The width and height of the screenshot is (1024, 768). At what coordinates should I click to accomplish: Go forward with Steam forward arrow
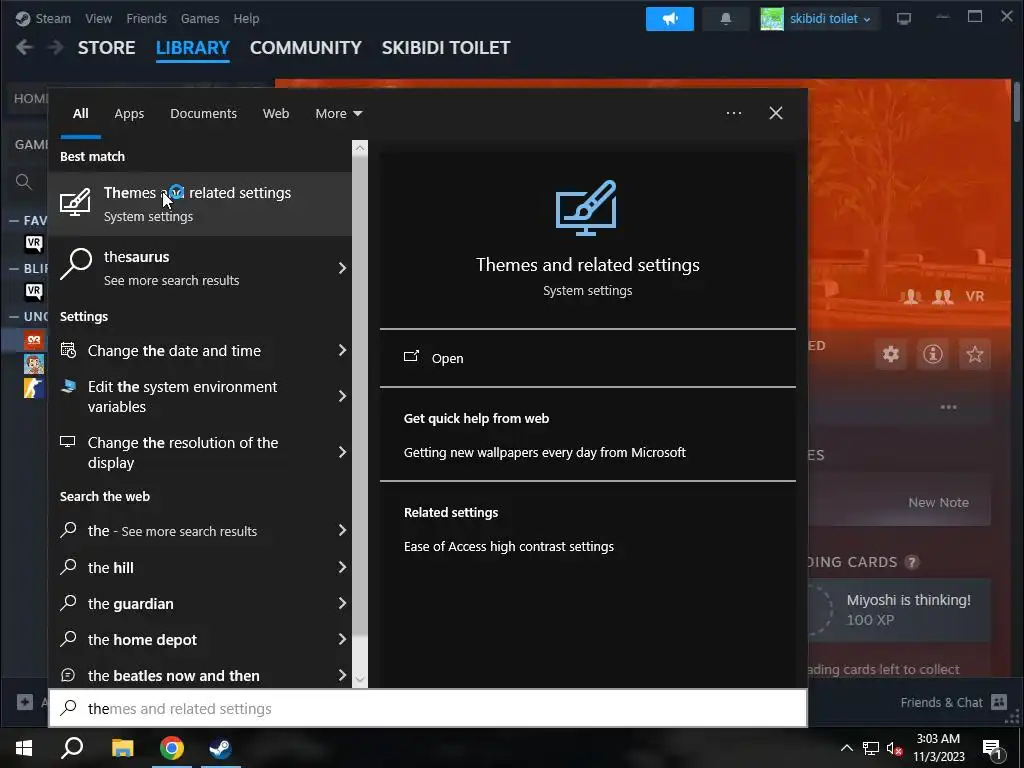[56, 47]
